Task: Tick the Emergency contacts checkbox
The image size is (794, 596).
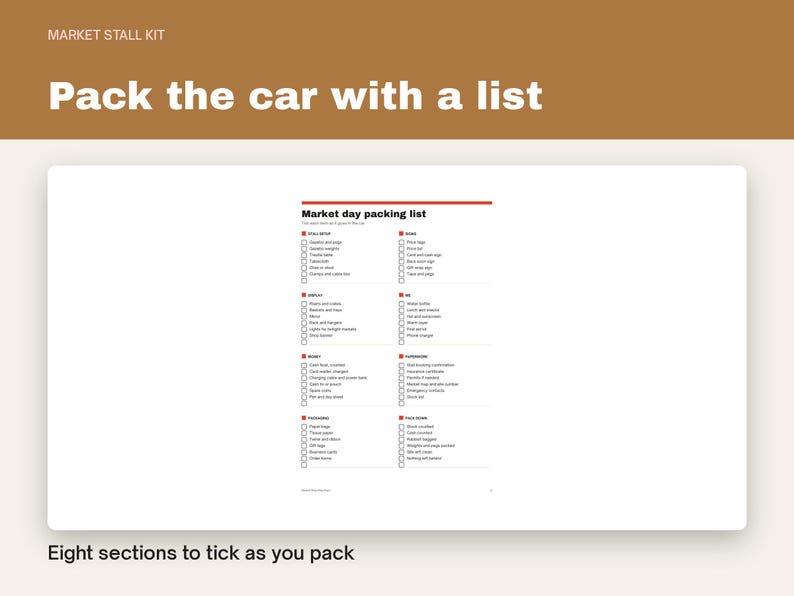Action: point(401,391)
